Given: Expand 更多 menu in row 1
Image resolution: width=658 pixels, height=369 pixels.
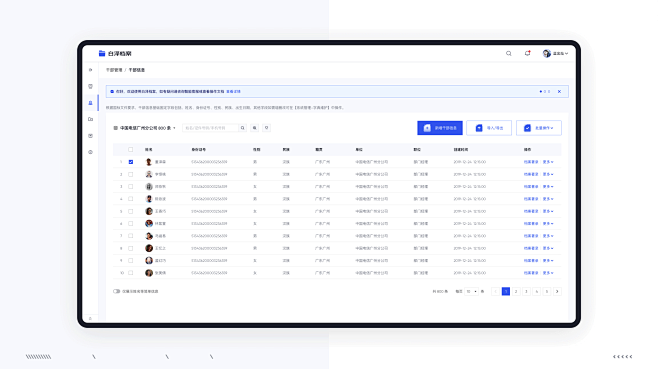Looking at the screenshot, I should [x=548, y=162].
